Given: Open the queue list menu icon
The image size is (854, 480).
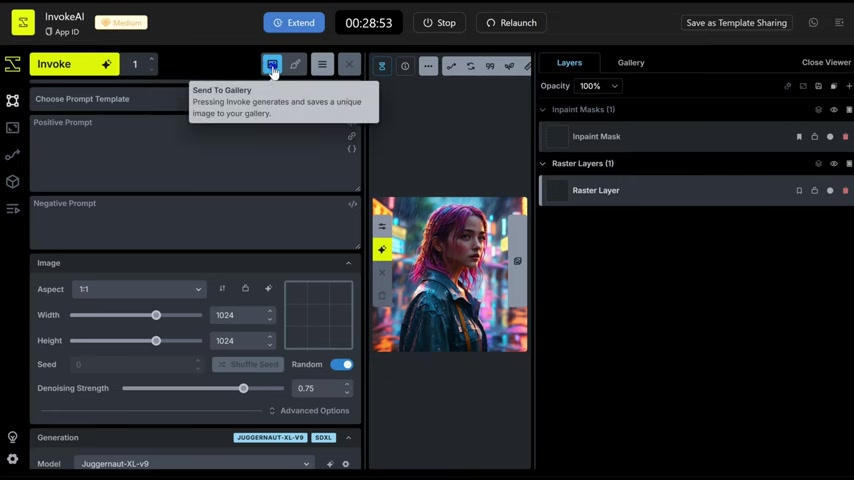Looking at the screenshot, I should point(322,64).
